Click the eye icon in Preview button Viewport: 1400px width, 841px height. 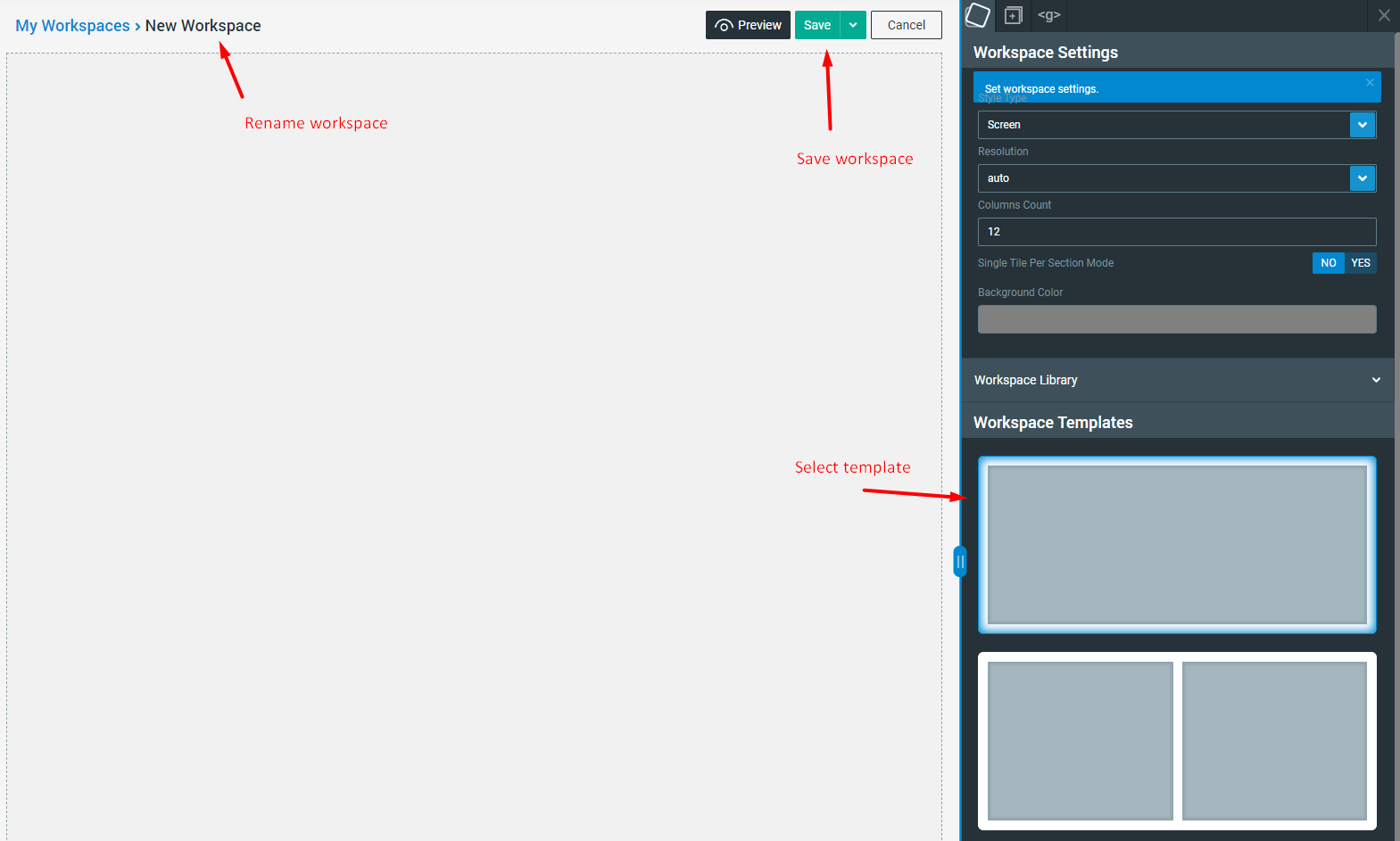click(x=724, y=26)
